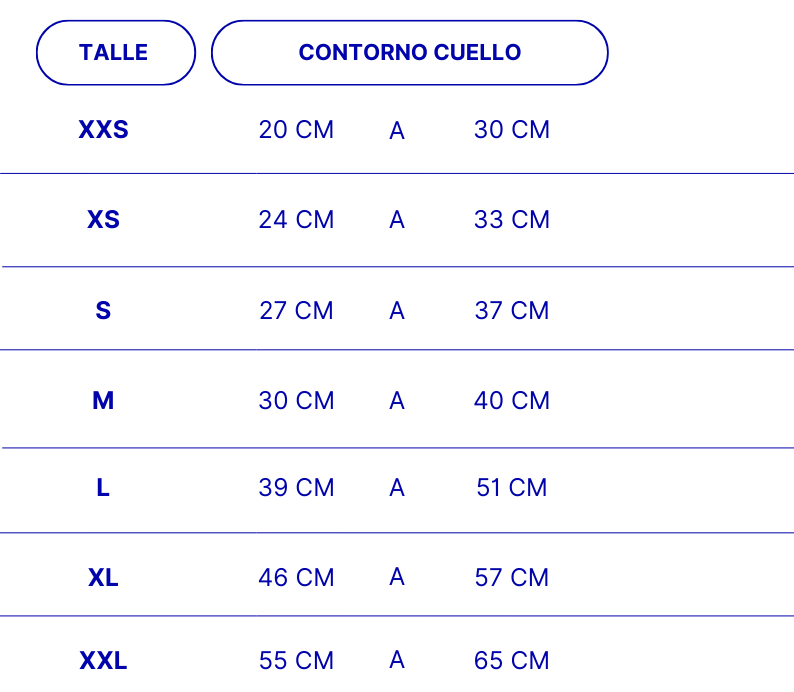Image resolution: width=794 pixels, height=692 pixels.
Task: Click the 20 CM value
Action: point(296,130)
